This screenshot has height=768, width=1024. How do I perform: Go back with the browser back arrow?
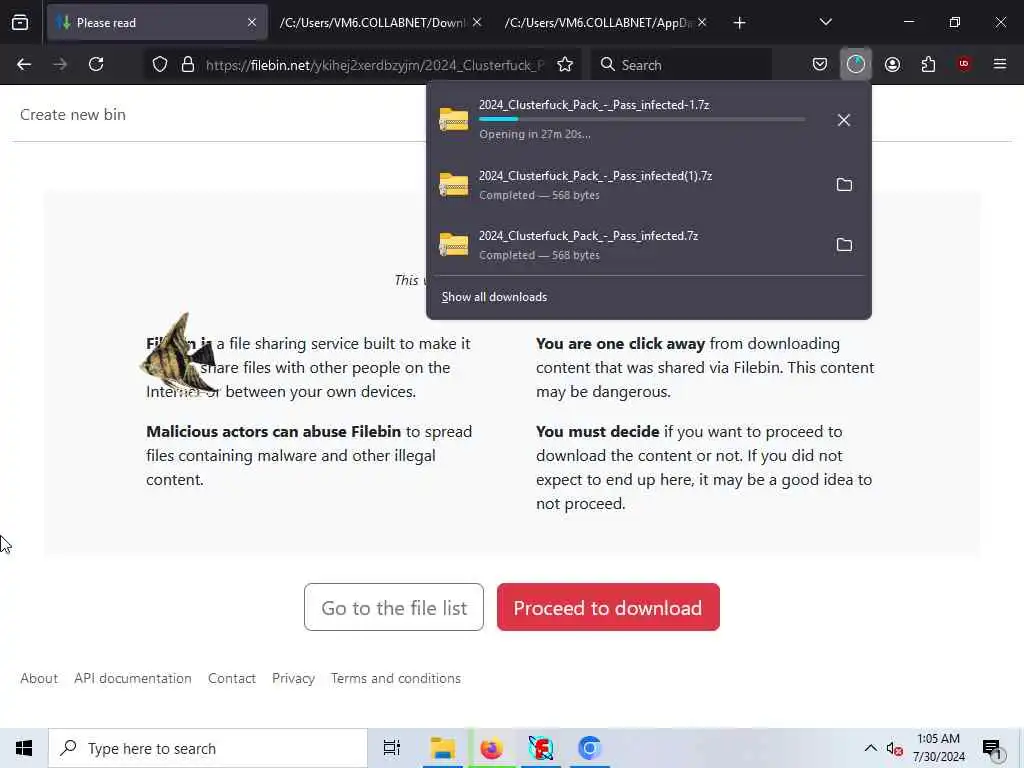[24, 64]
